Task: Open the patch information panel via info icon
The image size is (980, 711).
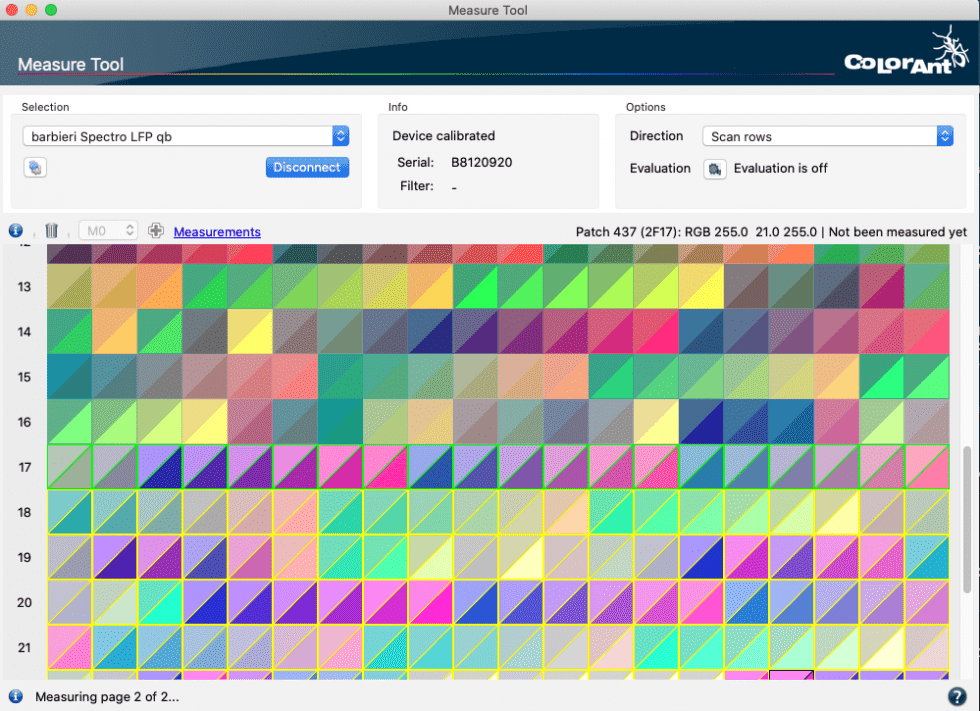Action: (15, 231)
